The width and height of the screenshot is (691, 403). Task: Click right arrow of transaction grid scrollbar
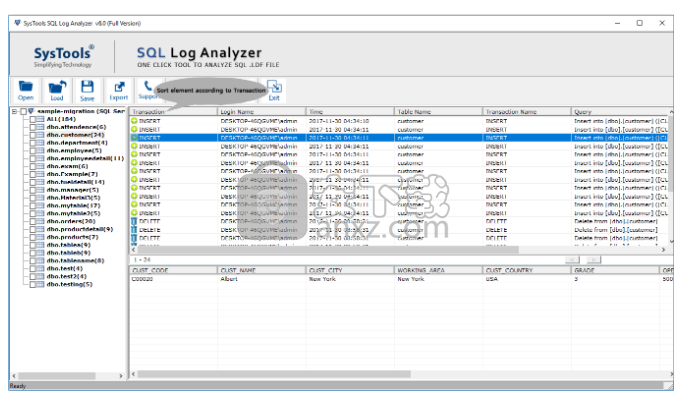coord(663,250)
